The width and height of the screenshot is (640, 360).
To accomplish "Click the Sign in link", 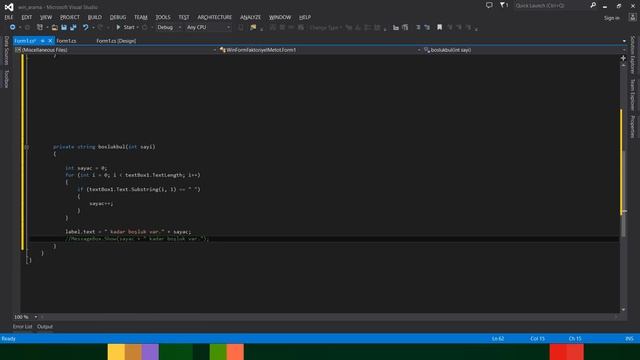I will (611, 18).
